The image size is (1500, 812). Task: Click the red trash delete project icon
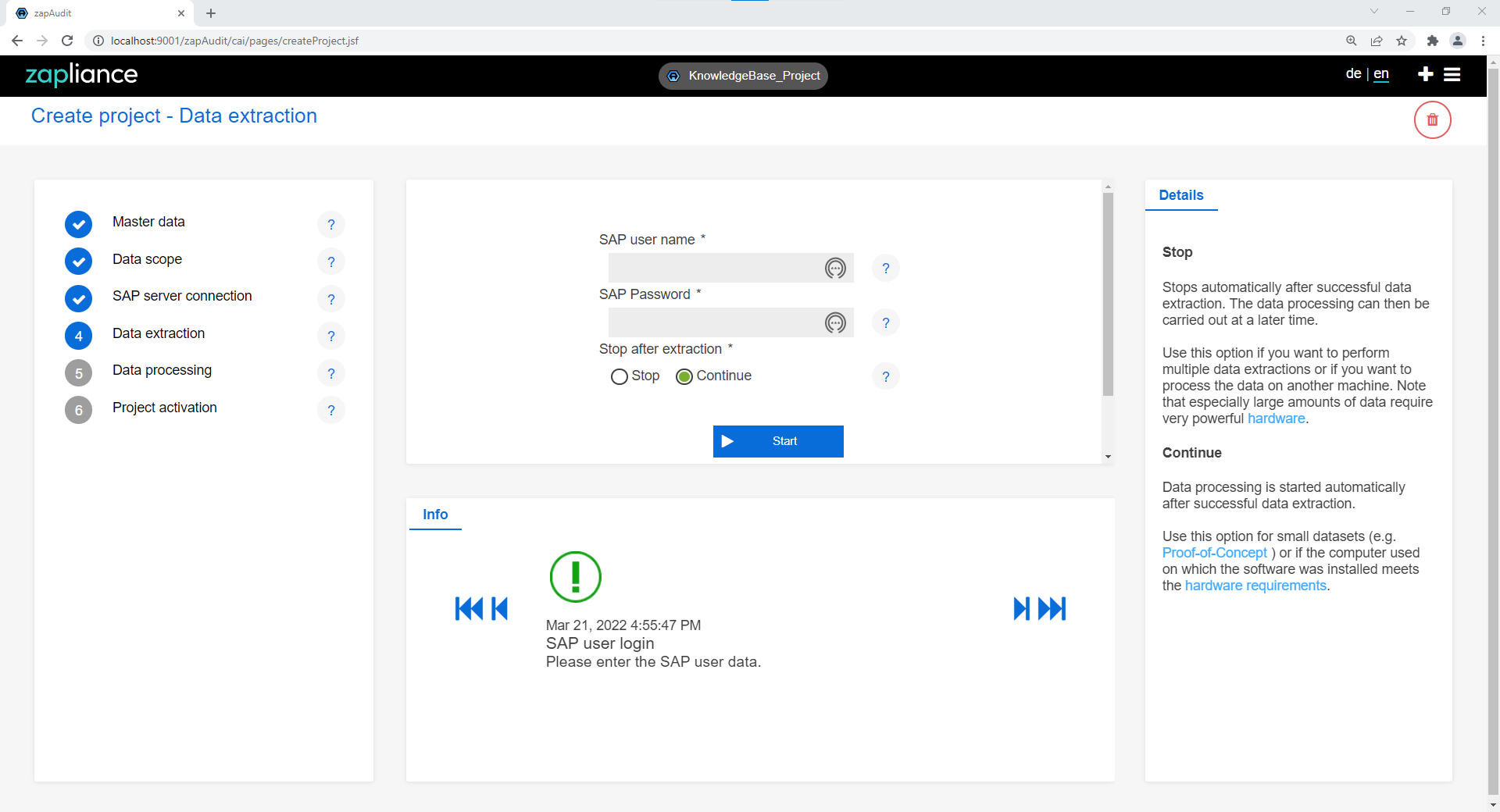pyautogui.click(x=1432, y=120)
